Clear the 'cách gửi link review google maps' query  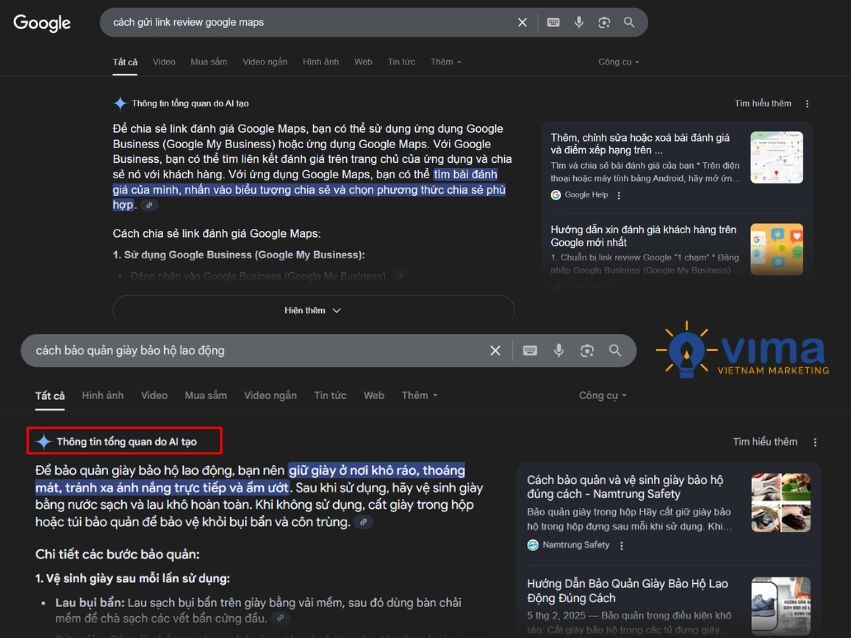pyautogui.click(x=522, y=22)
